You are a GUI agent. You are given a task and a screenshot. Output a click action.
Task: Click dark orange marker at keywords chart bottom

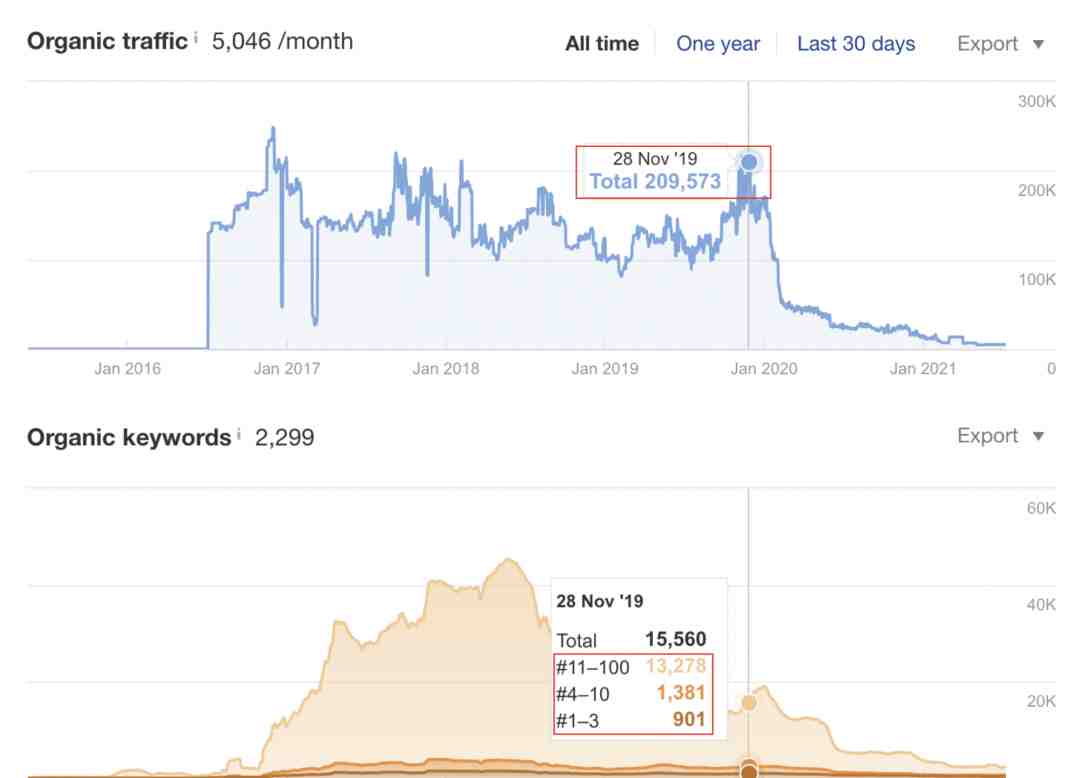coord(749,771)
